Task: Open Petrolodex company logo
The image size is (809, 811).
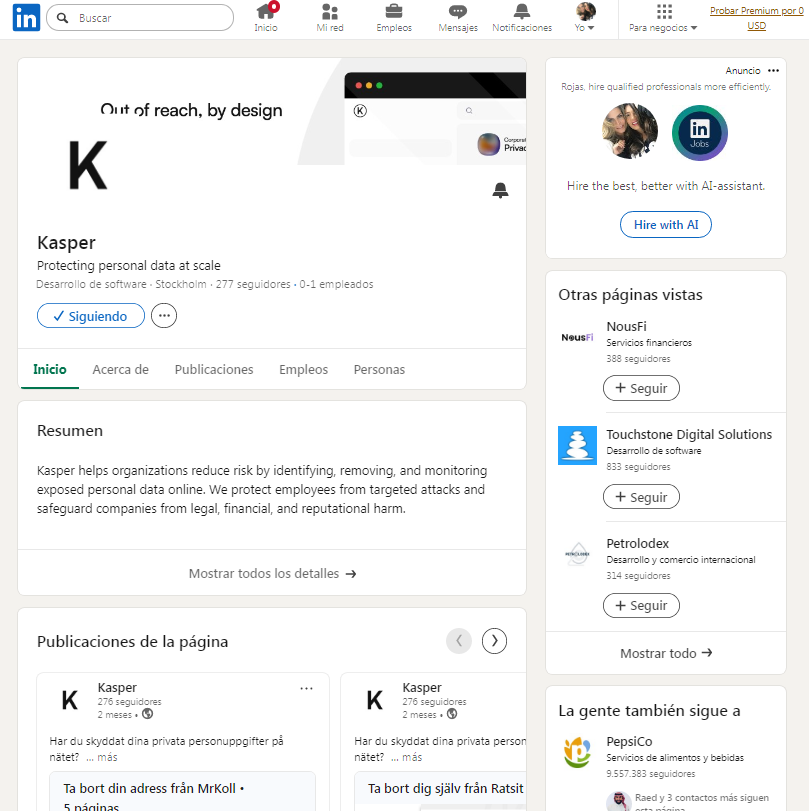Action: (577, 554)
